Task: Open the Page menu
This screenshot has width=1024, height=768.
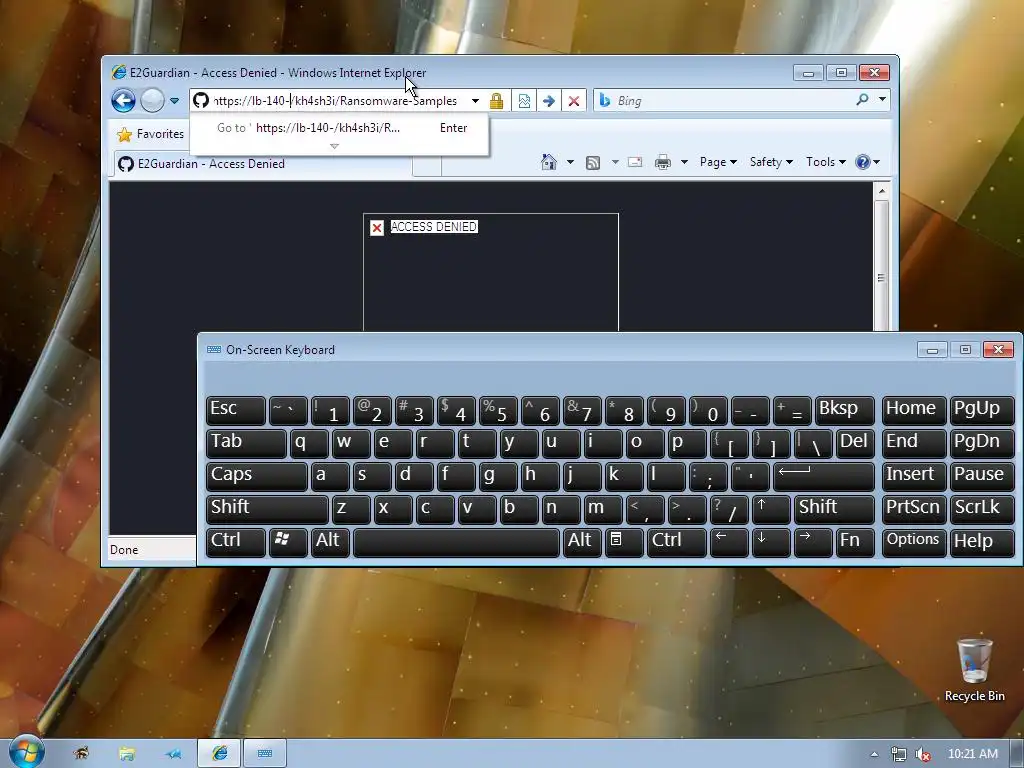Action: [x=718, y=162]
